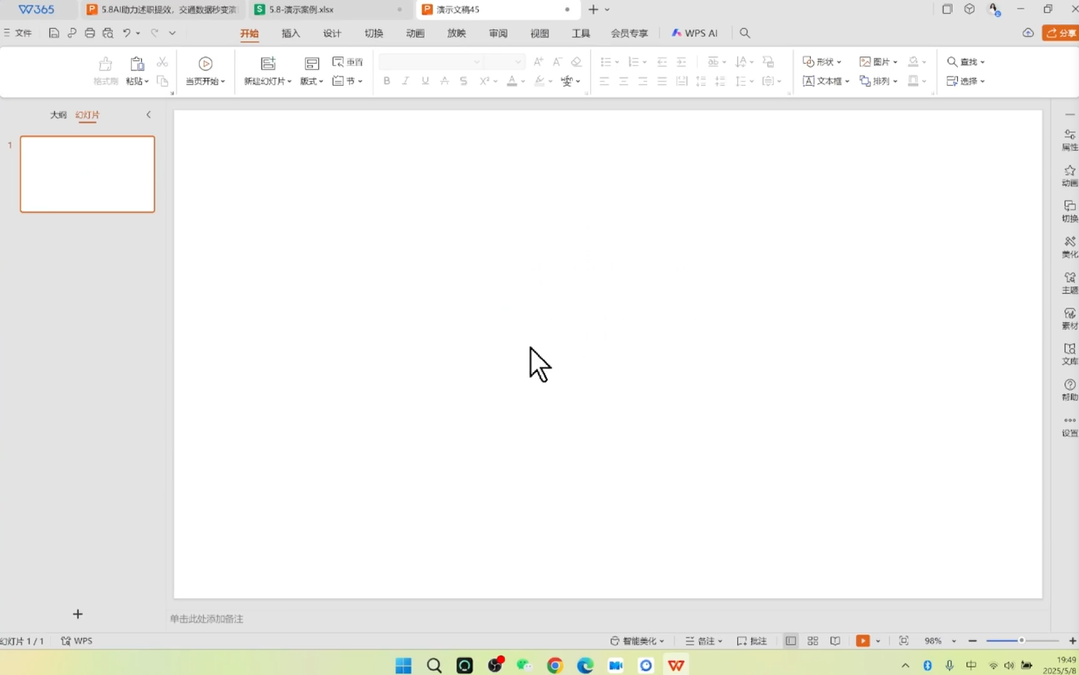The image size is (1079, 675).
Task: Click the orange slideshow play button in status bar
Action: 862,641
